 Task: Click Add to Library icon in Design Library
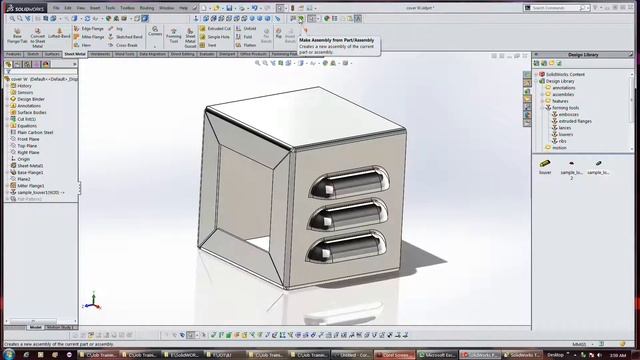pos(536,63)
